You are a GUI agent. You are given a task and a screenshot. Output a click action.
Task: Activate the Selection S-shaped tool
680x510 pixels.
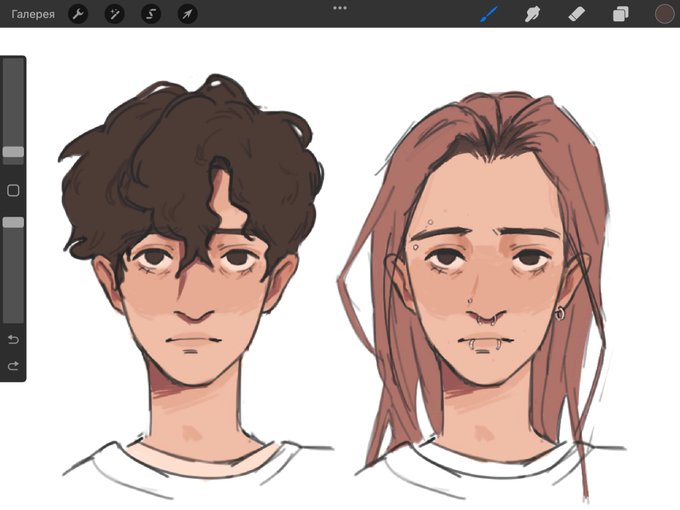click(151, 14)
